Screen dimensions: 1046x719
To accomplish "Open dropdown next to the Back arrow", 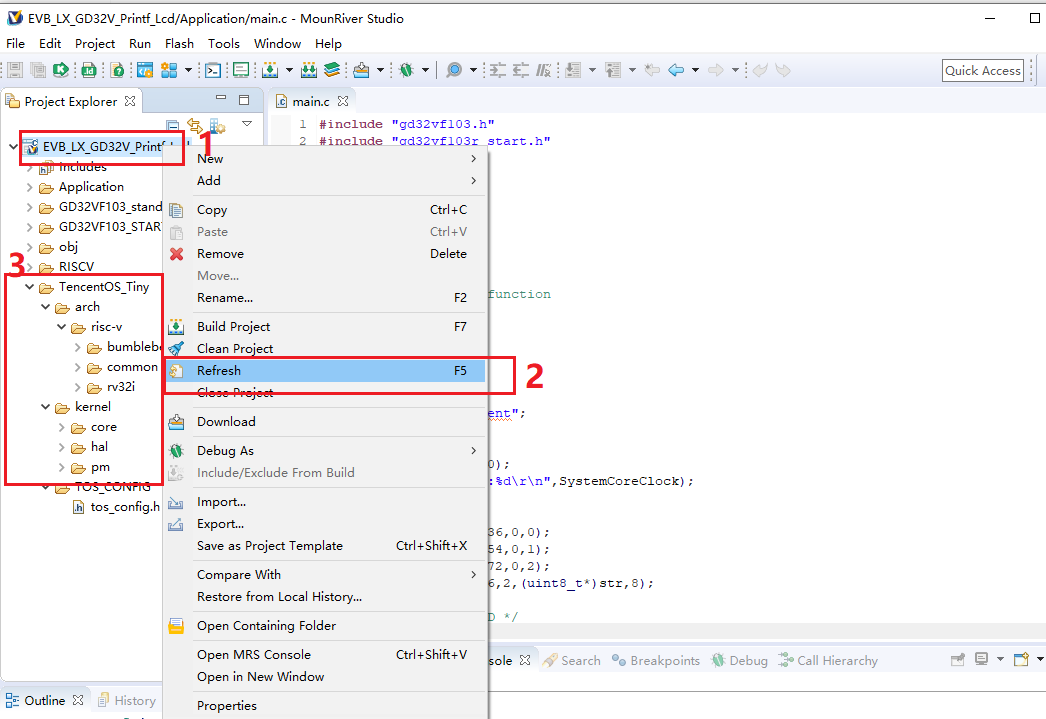I will pyautogui.click(x=695, y=70).
